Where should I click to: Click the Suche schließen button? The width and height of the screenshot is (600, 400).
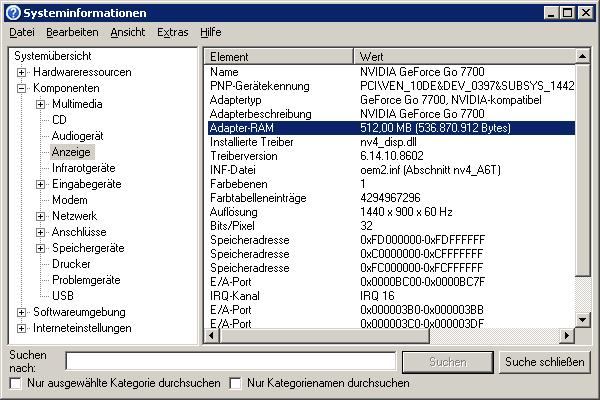coord(545,362)
